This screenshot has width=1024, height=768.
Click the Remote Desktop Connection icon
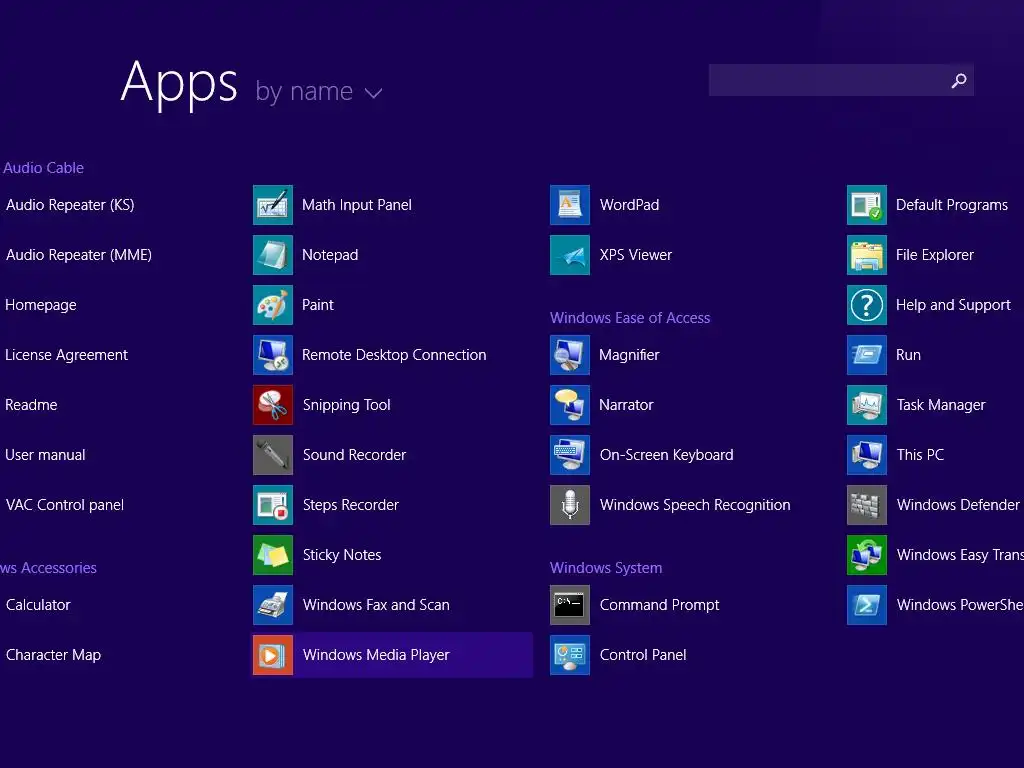(273, 355)
